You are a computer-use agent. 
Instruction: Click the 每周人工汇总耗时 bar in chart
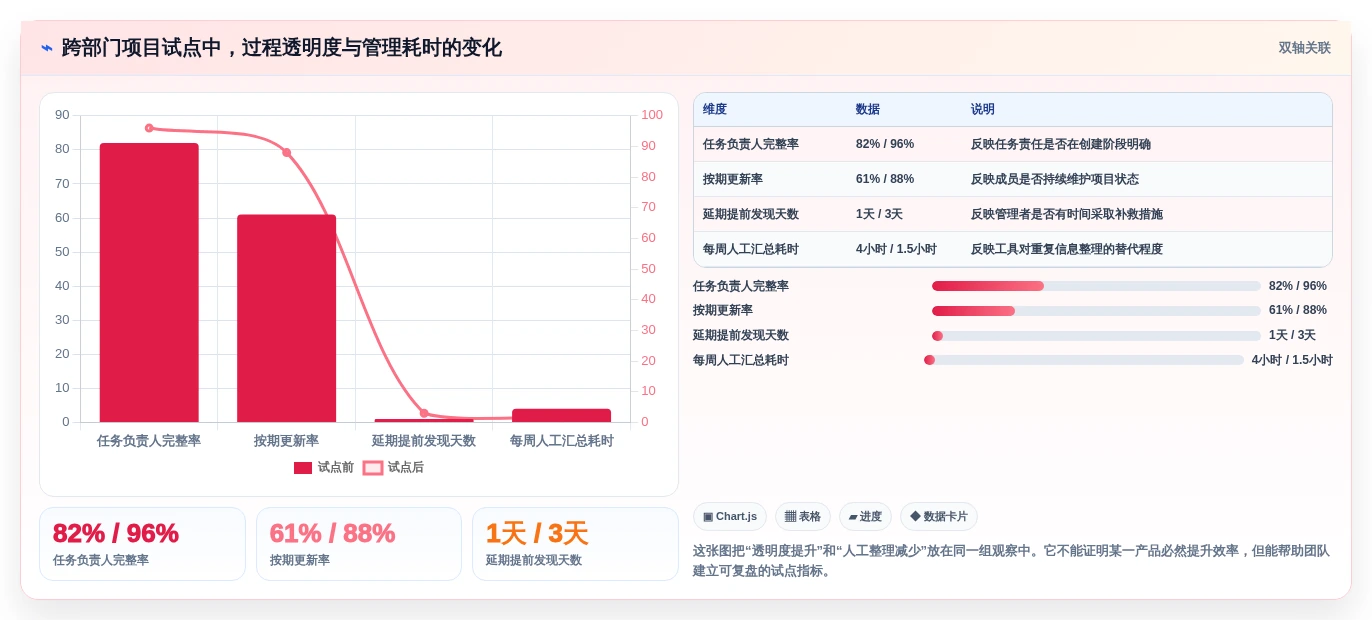pyautogui.click(x=561, y=415)
